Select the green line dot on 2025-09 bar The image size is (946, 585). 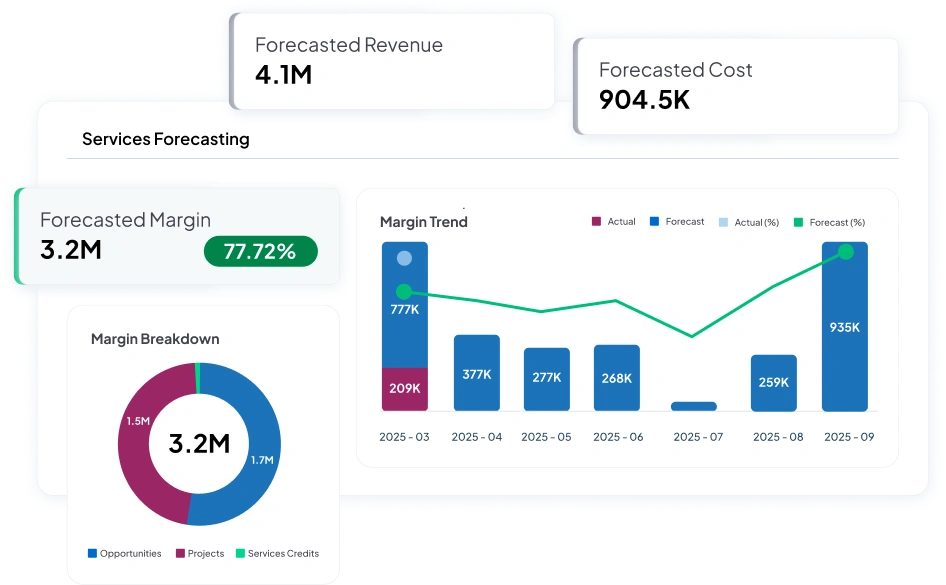[x=845, y=252]
